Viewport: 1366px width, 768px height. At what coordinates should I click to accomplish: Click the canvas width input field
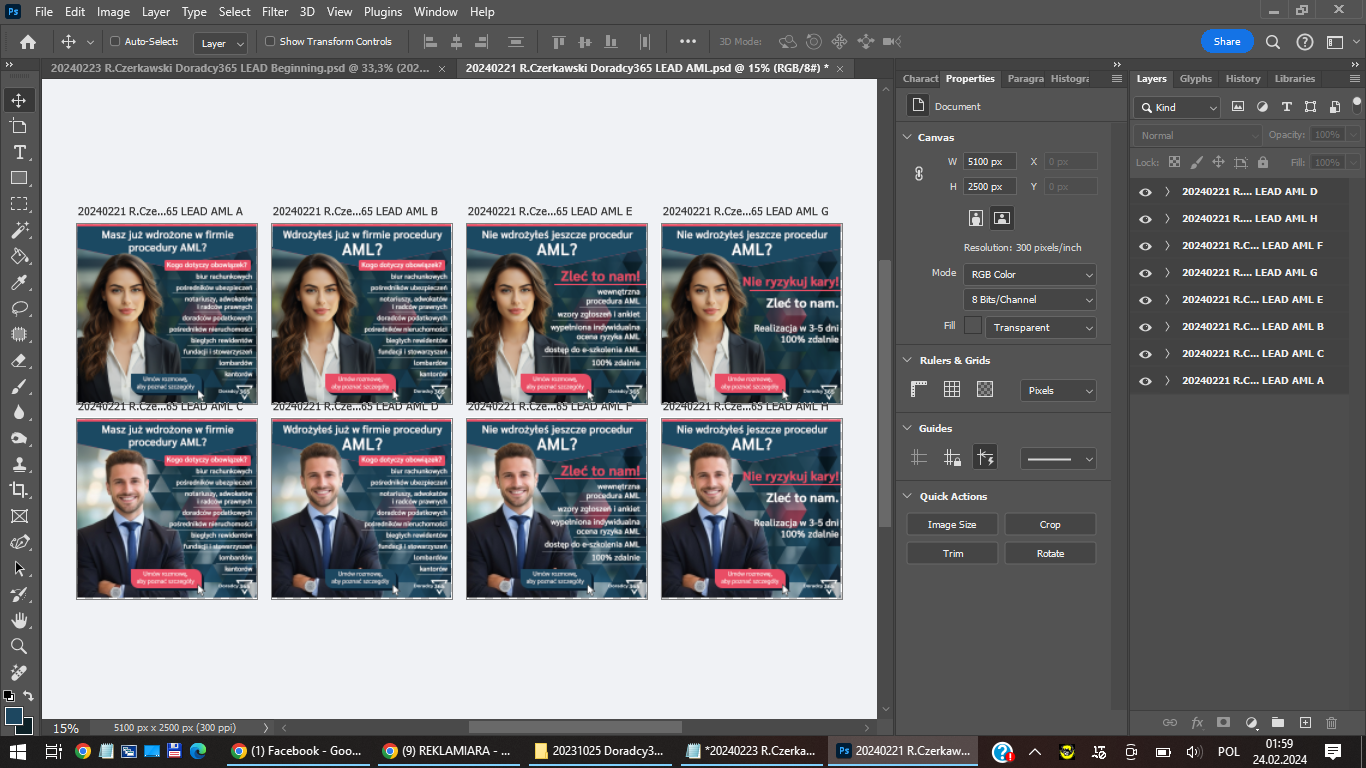(x=989, y=161)
